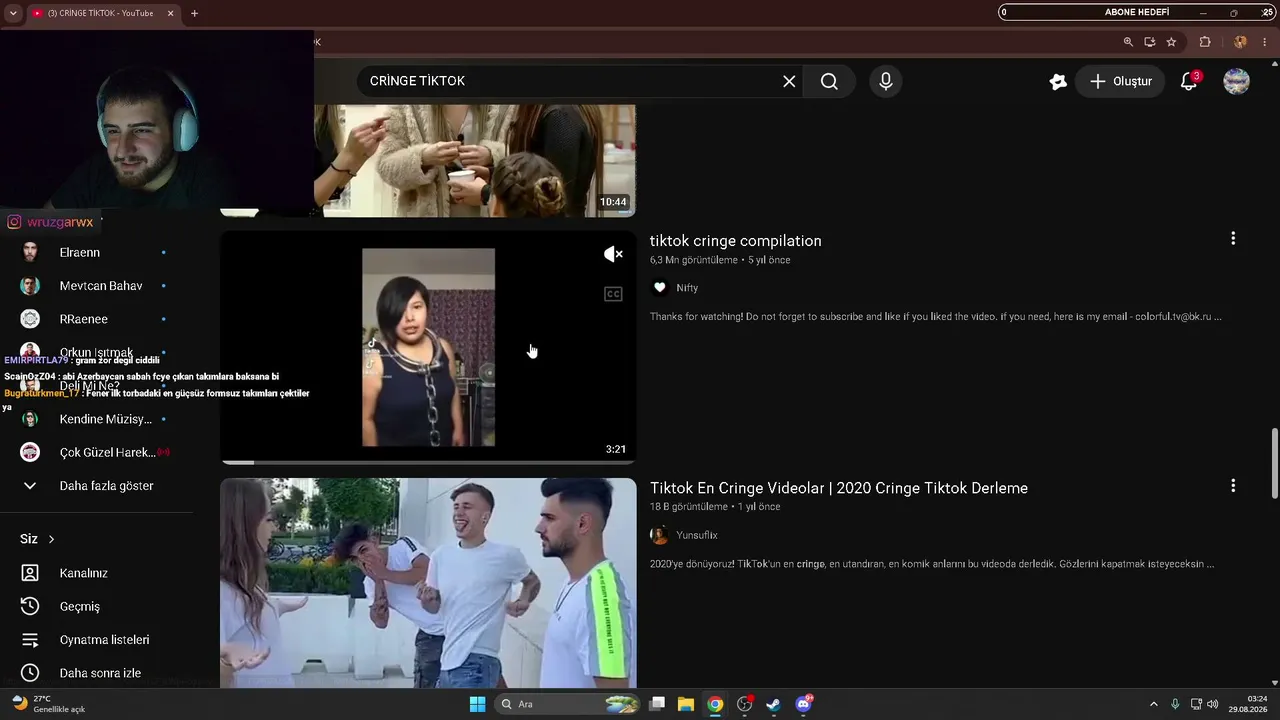Open the taskbar volume icon
Image resolution: width=1280 pixels, height=720 pixels.
[x=1212, y=704]
